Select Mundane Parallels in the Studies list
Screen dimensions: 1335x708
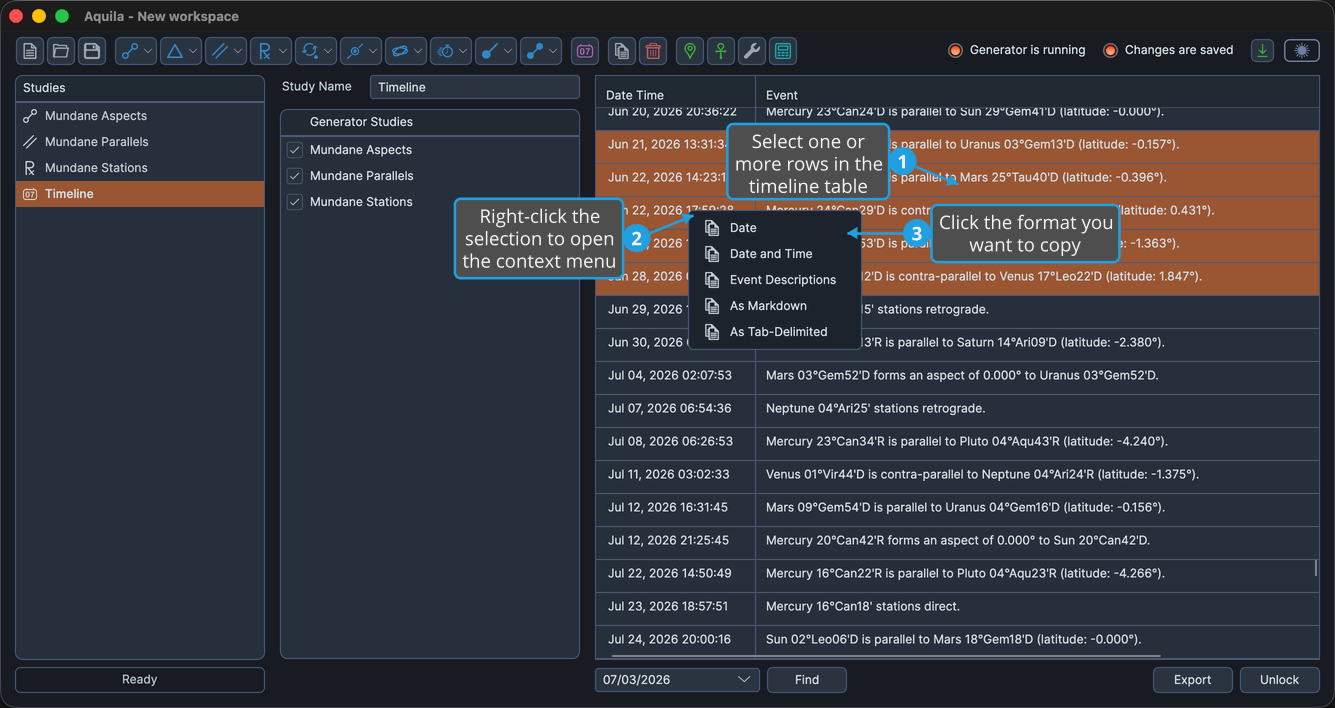(x=140, y=142)
